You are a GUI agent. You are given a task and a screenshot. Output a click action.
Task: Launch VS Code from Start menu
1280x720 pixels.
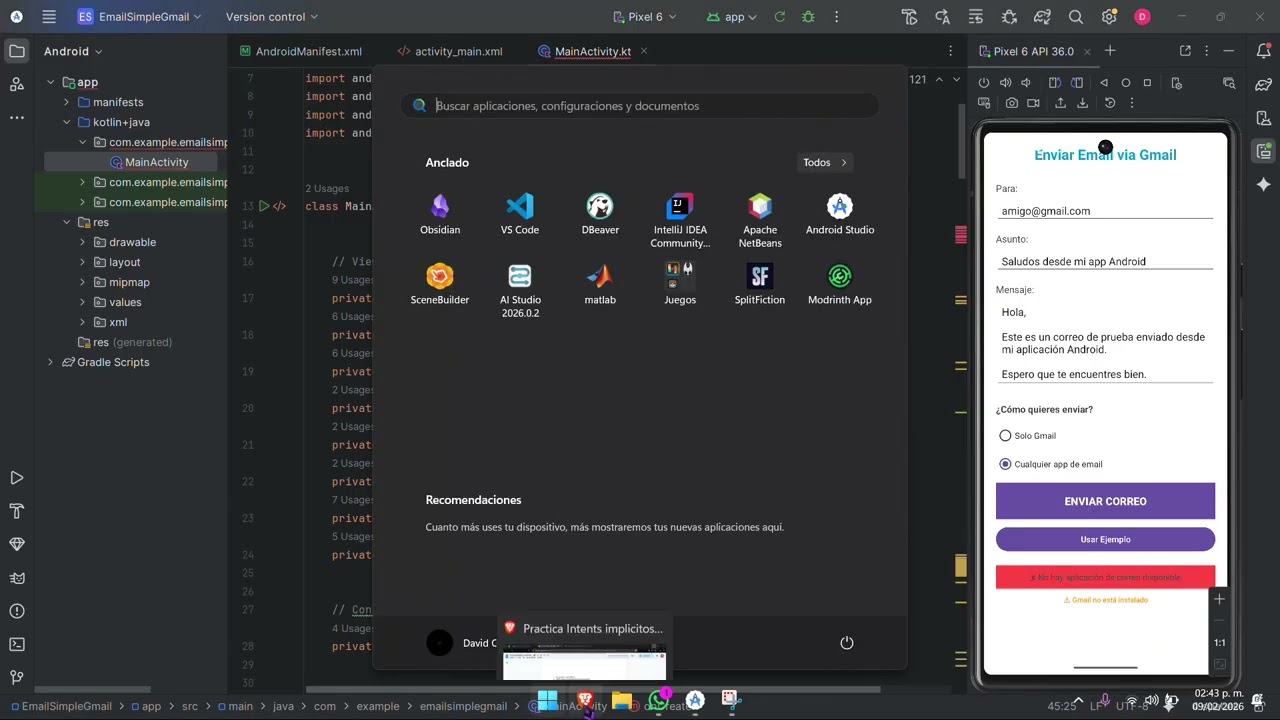click(x=520, y=214)
